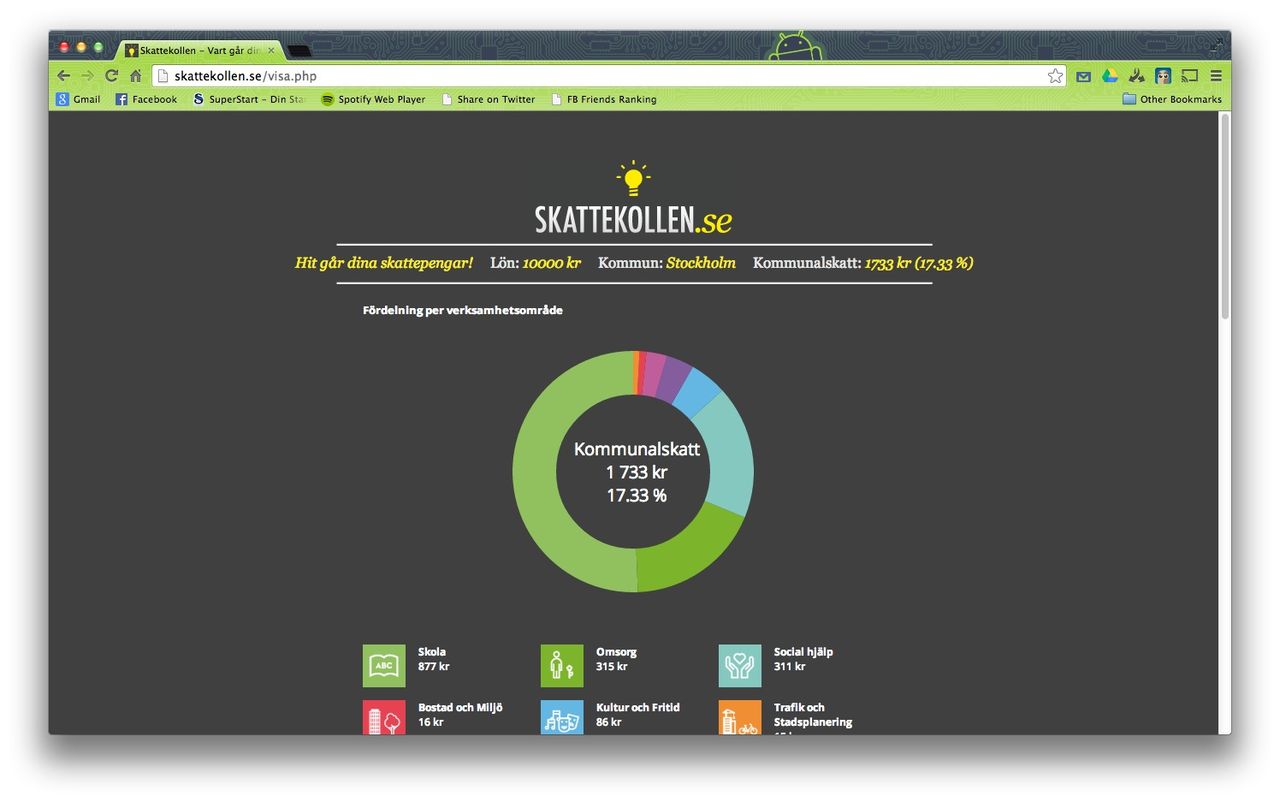The width and height of the screenshot is (1280, 802).
Task: Click the orange Trafik och Stadsplanering icon
Action: tap(740, 718)
